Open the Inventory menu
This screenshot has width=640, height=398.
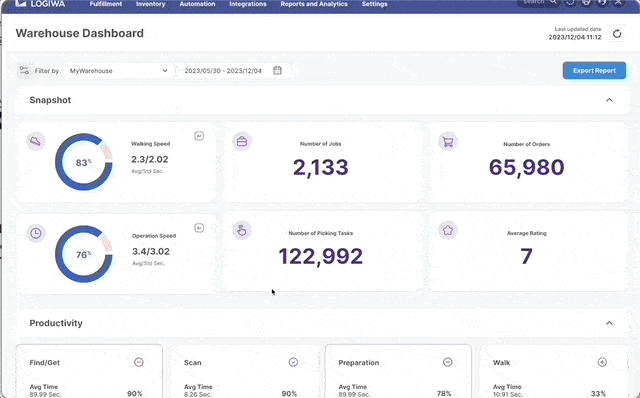151,4
